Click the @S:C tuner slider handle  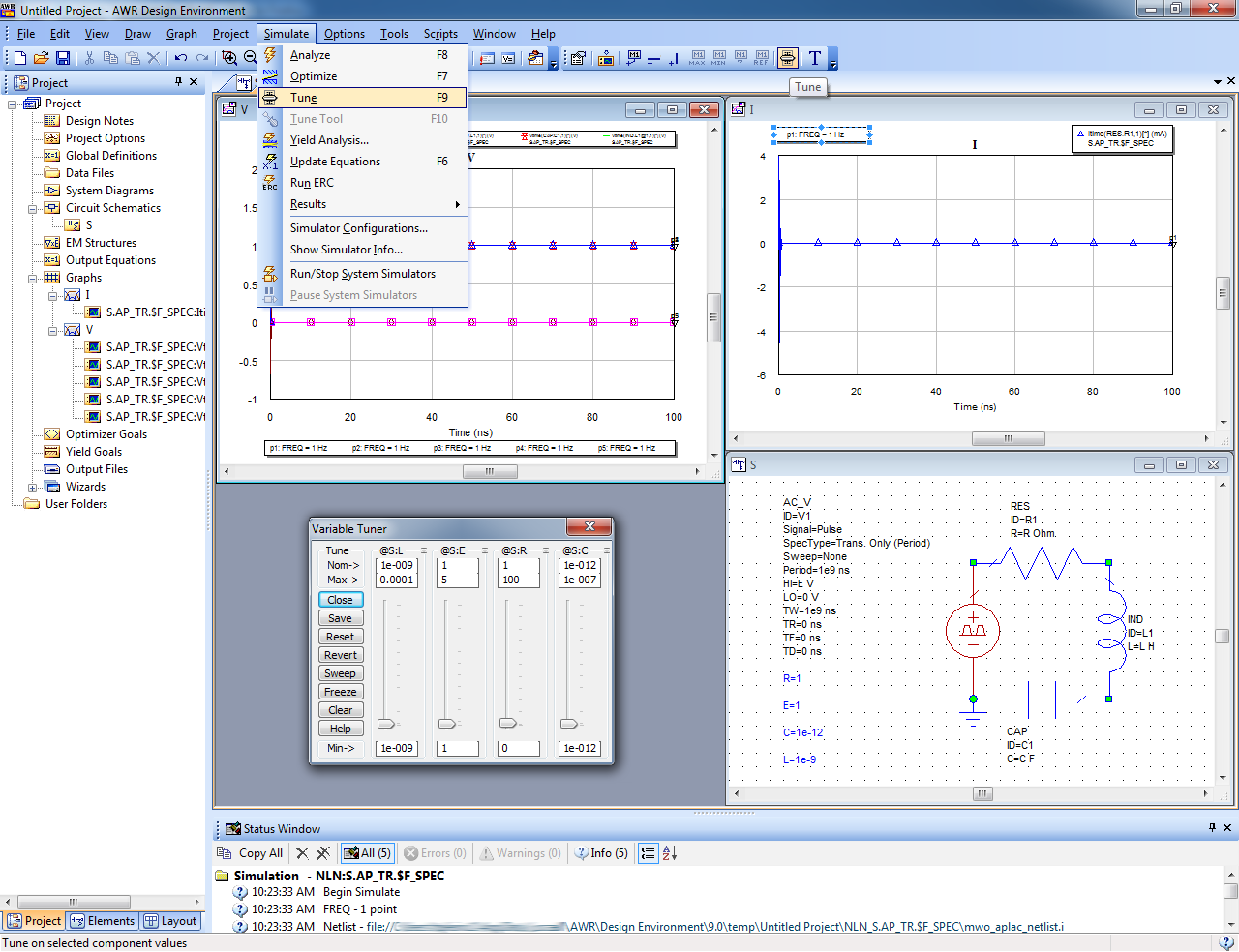[569, 724]
